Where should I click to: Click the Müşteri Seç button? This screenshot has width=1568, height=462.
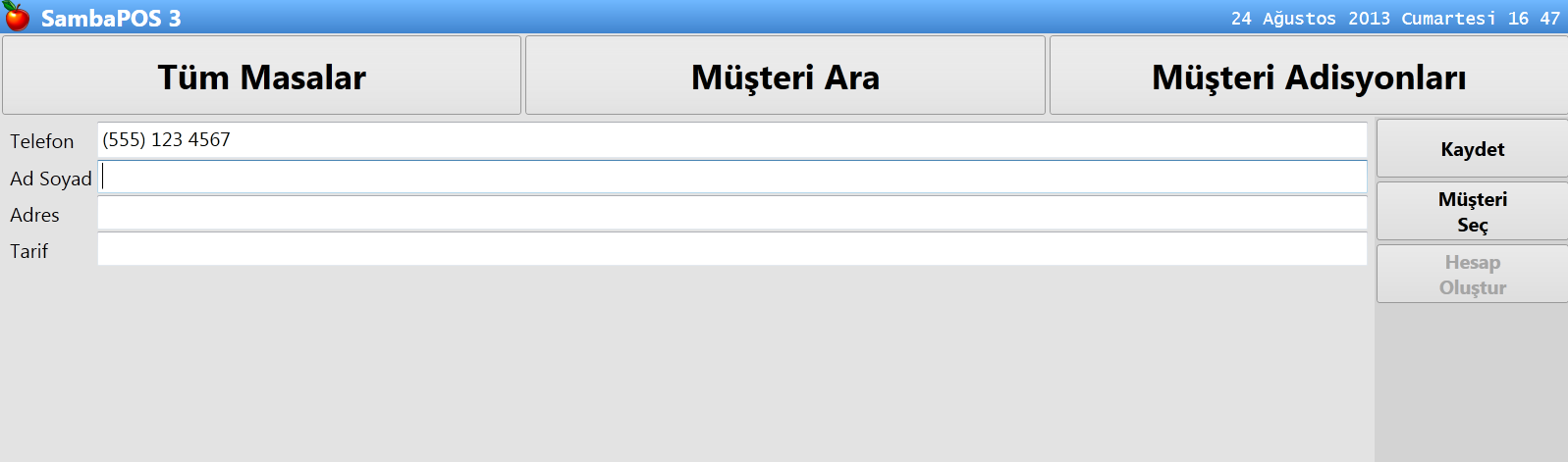1472,212
